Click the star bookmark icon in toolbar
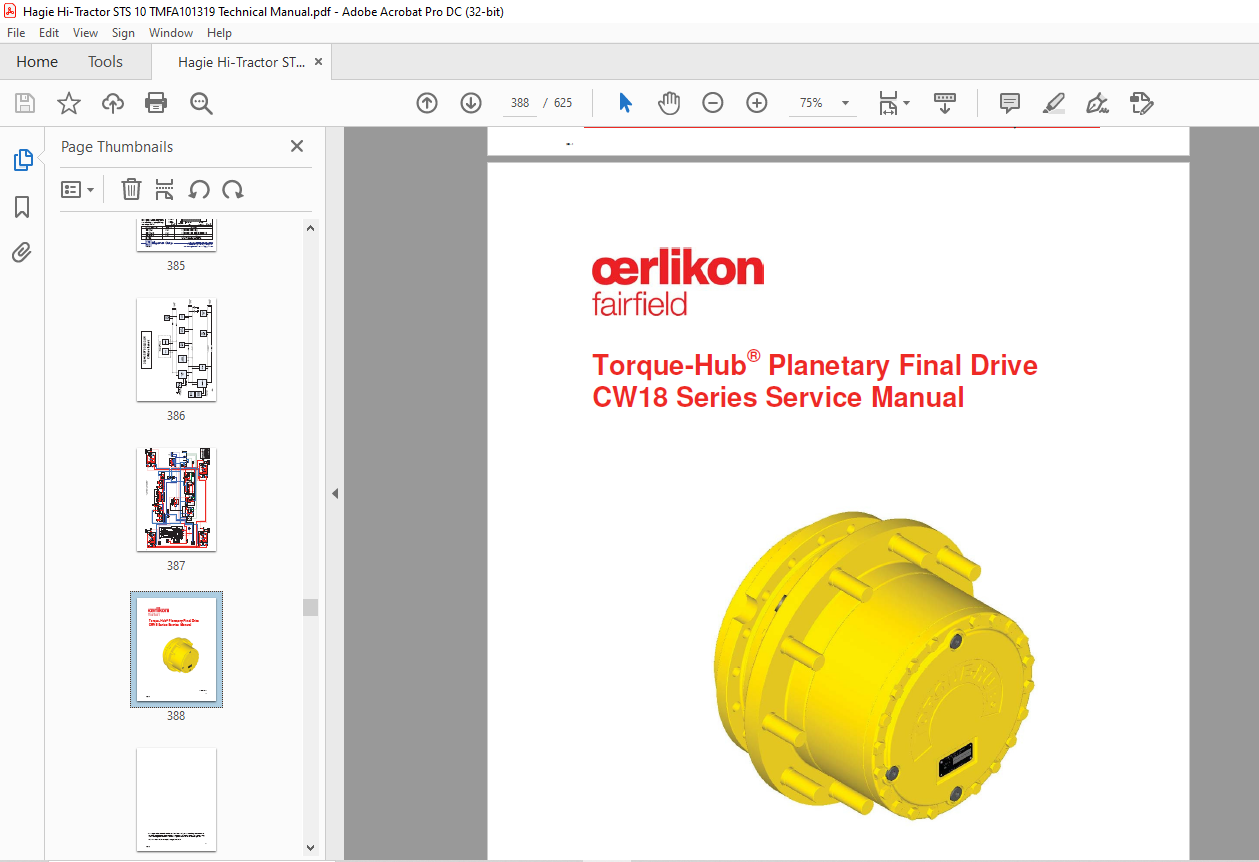 [x=68, y=103]
